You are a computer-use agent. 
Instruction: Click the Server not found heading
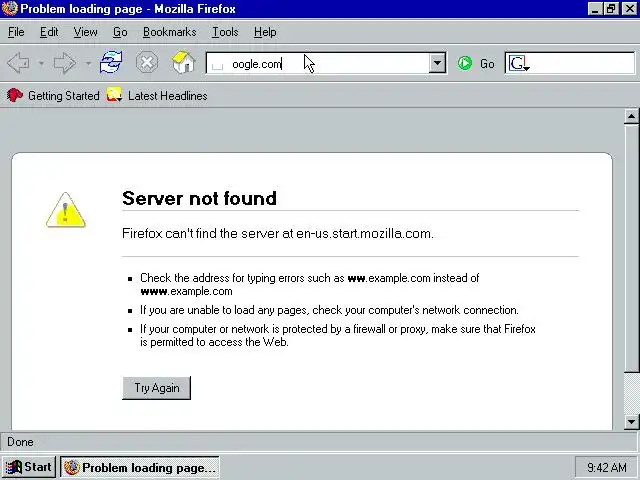(199, 198)
